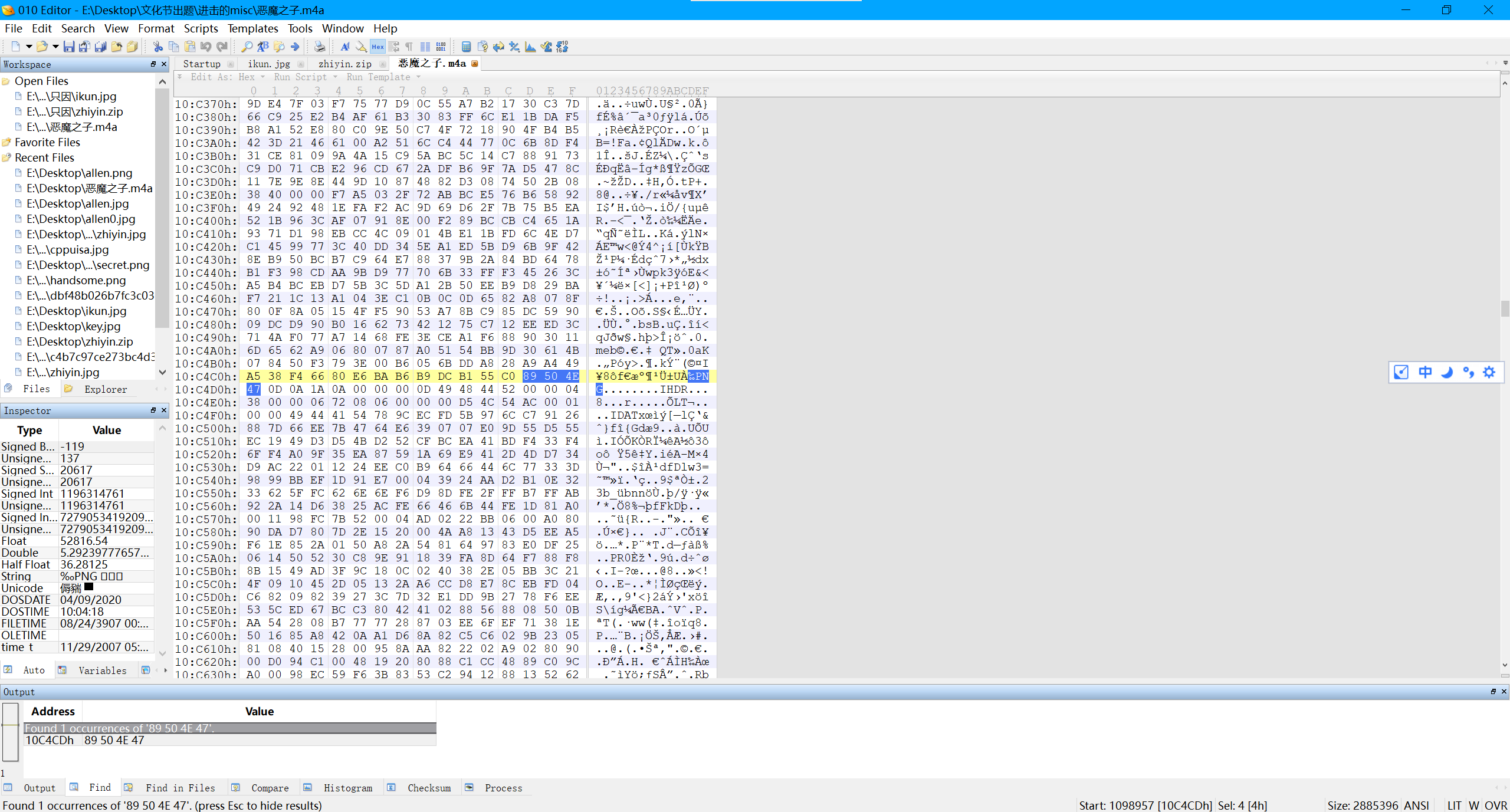Click the Print icon in toolbar

click(x=319, y=47)
